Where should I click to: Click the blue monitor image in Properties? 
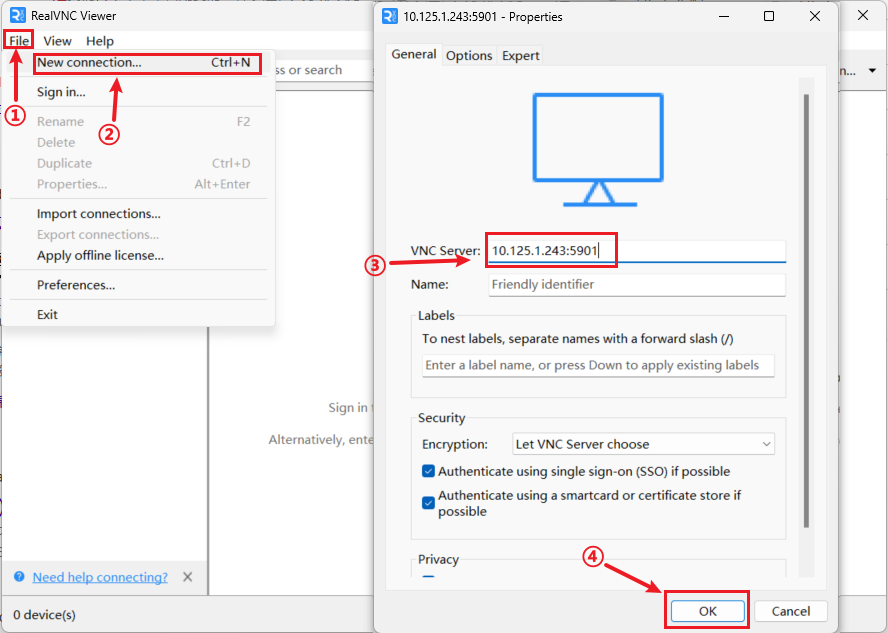598,149
